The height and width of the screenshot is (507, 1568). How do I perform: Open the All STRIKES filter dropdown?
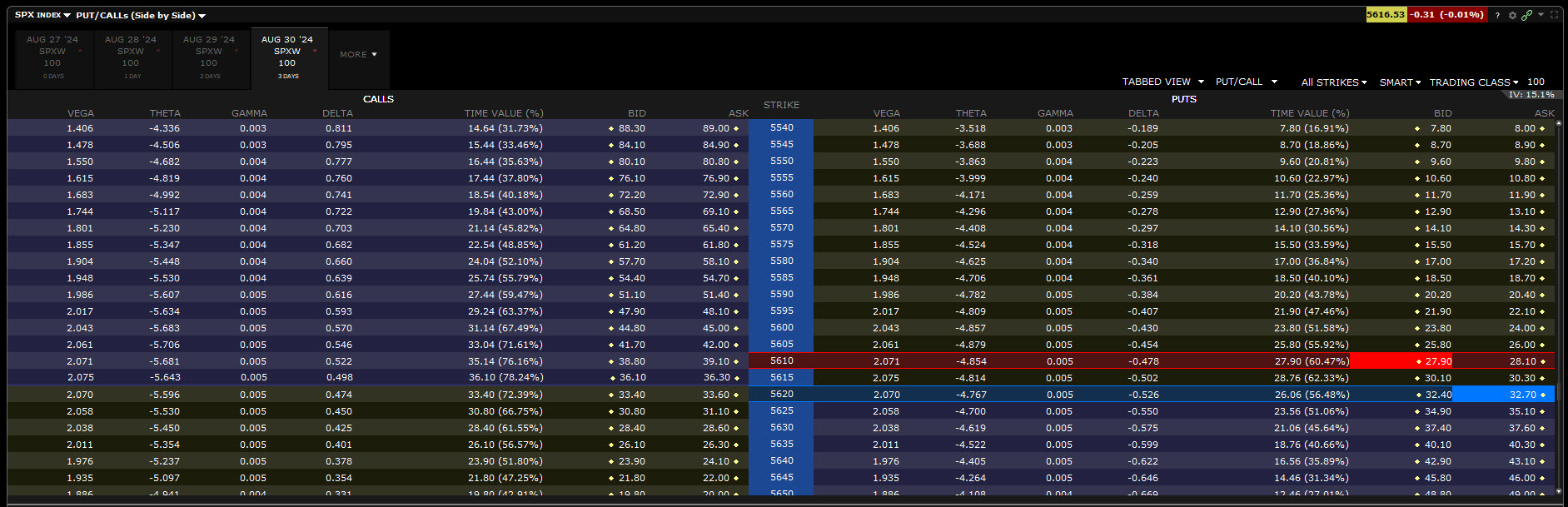pos(1334,82)
